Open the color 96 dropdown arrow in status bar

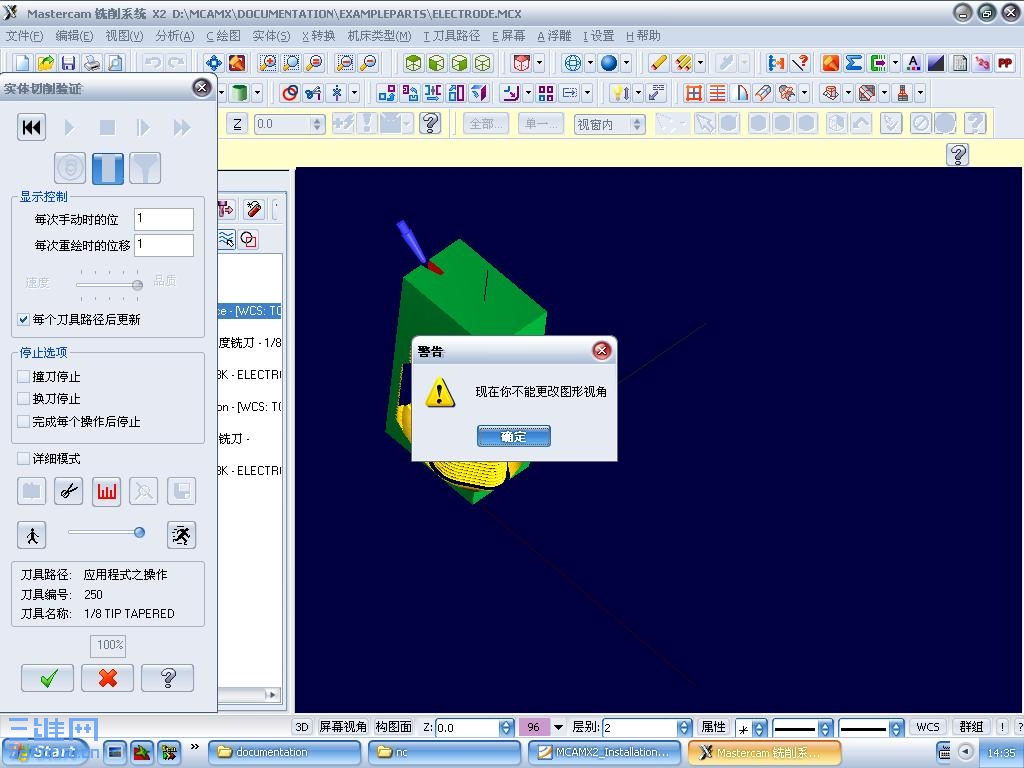(x=558, y=727)
